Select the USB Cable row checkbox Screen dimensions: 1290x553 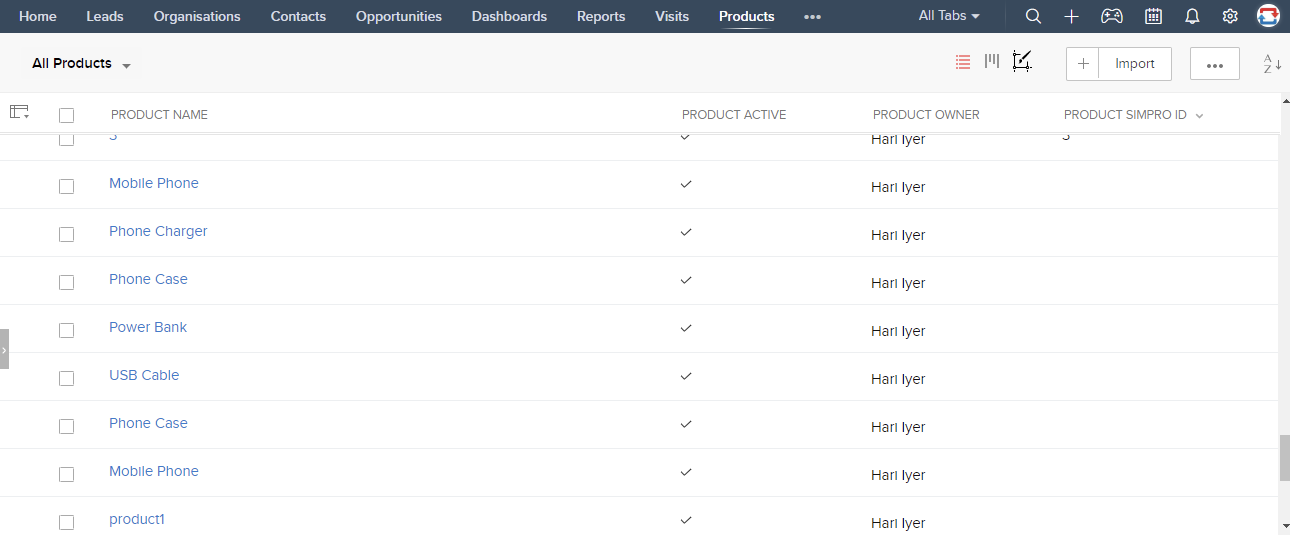click(x=67, y=378)
